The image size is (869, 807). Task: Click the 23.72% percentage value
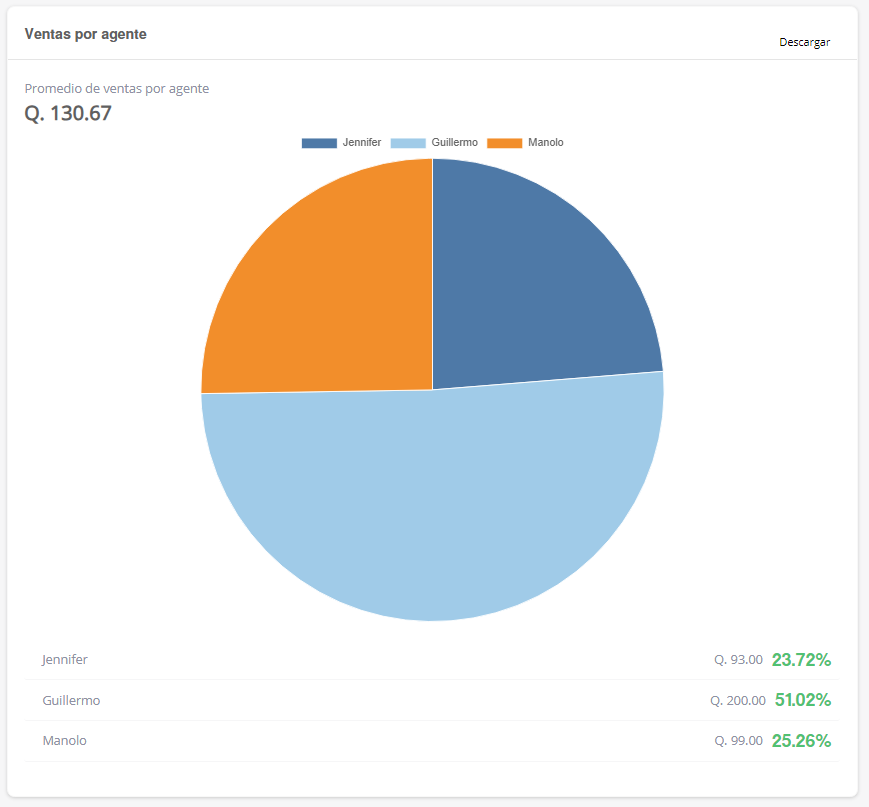point(801,660)
